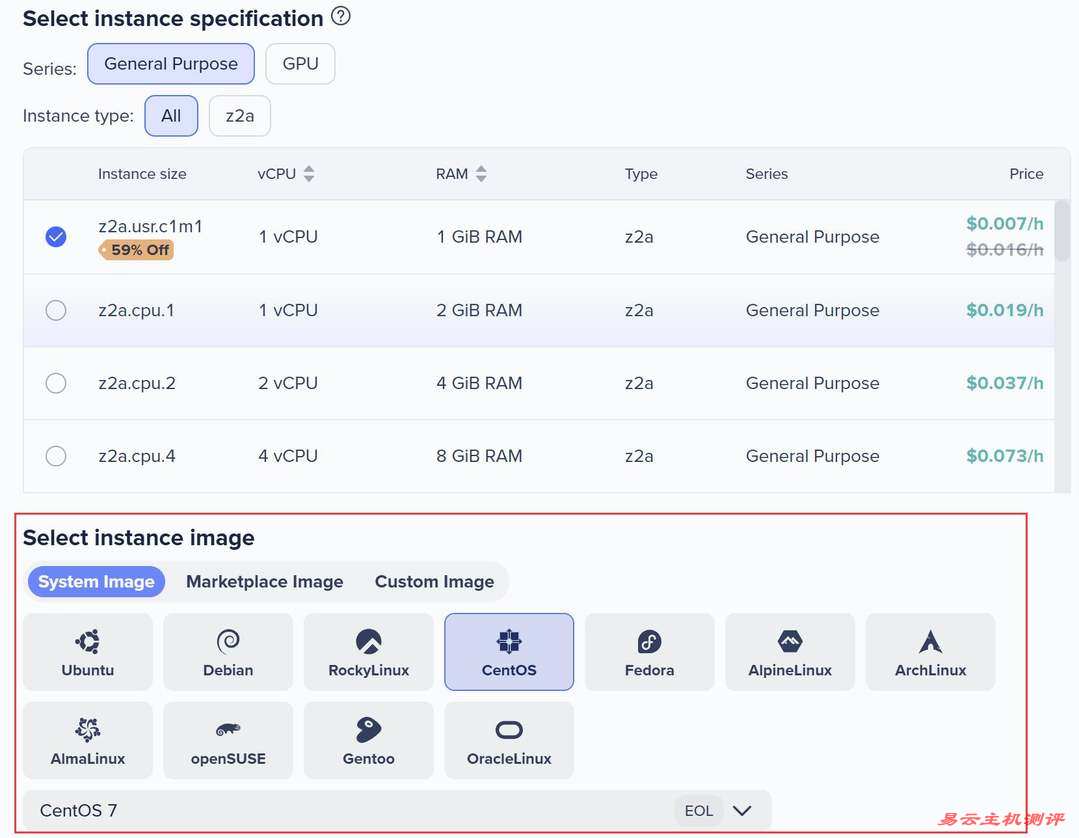Pick the openSUSE image tile
Screen dimensions: 1079x838
coord(228,740)
